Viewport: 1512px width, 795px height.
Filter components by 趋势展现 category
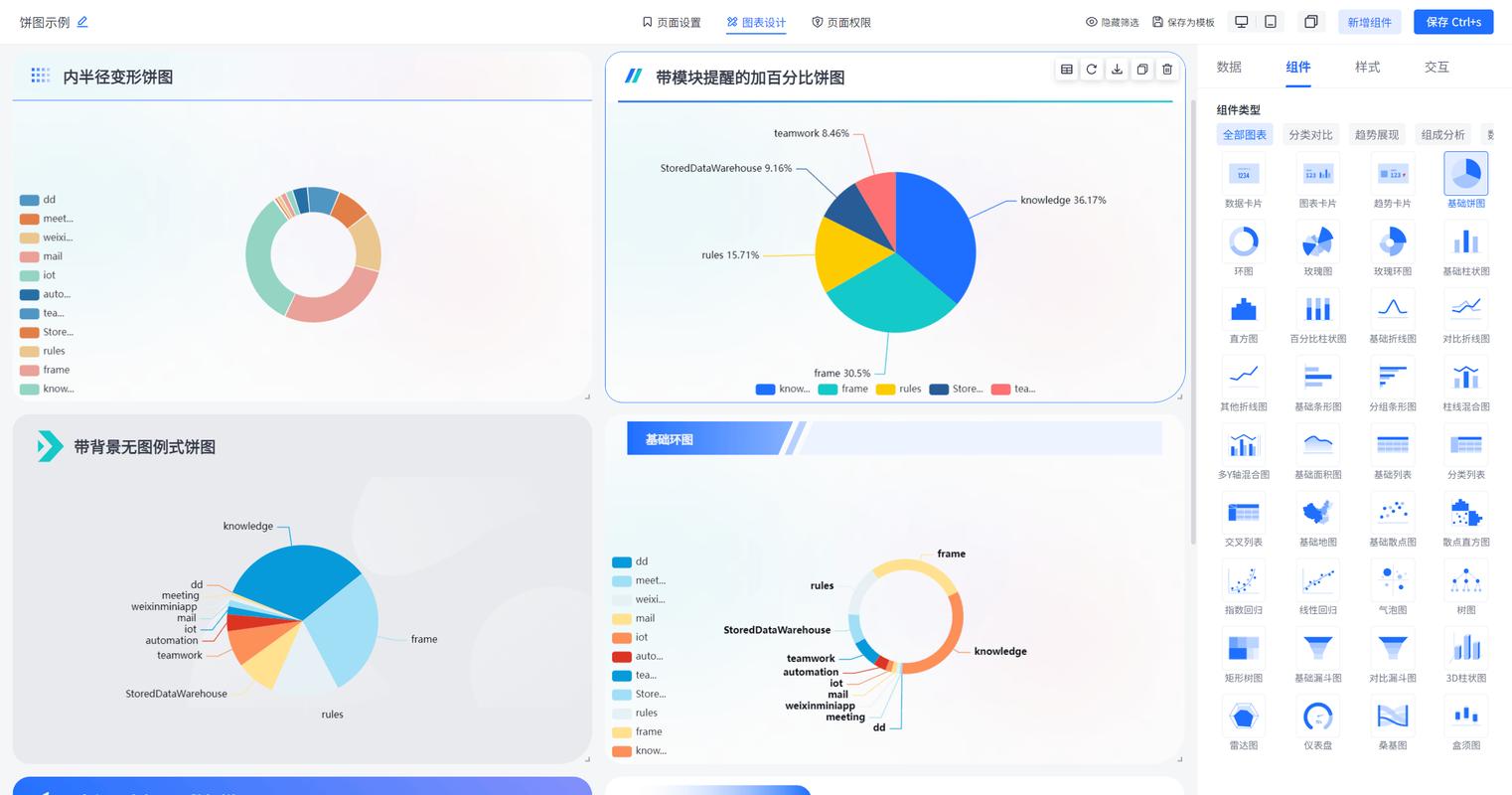coord(1377,133)
